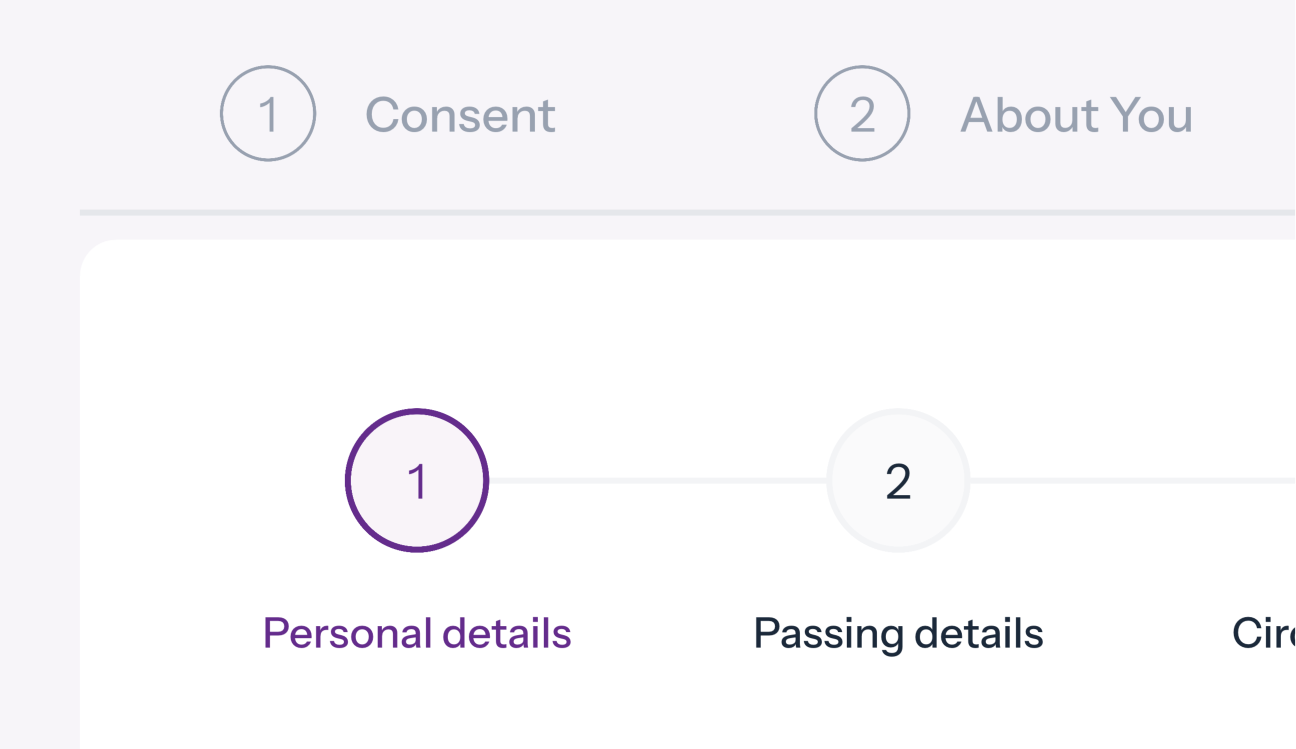Image resolution: width=1296 pixels, height=749 pixels.
Task: Click the partially visible third step label
Action: (x=1264, y=633)
